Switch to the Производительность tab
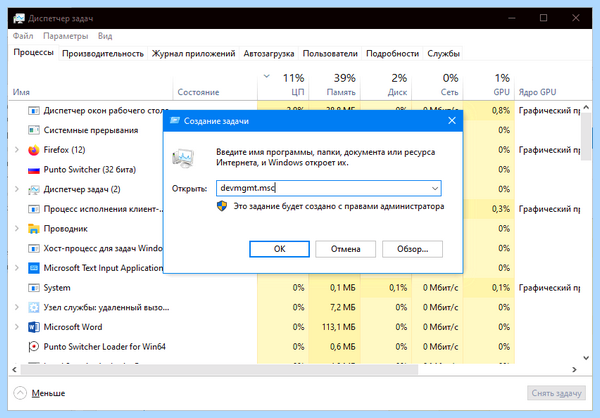Image resolution: width=600 pixels, height=418 pixels. [103, 54]
